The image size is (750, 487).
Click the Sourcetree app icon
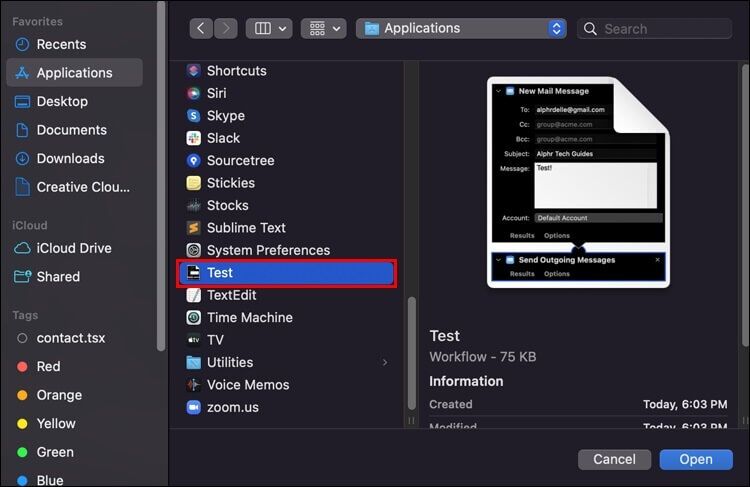coord(193,161)
